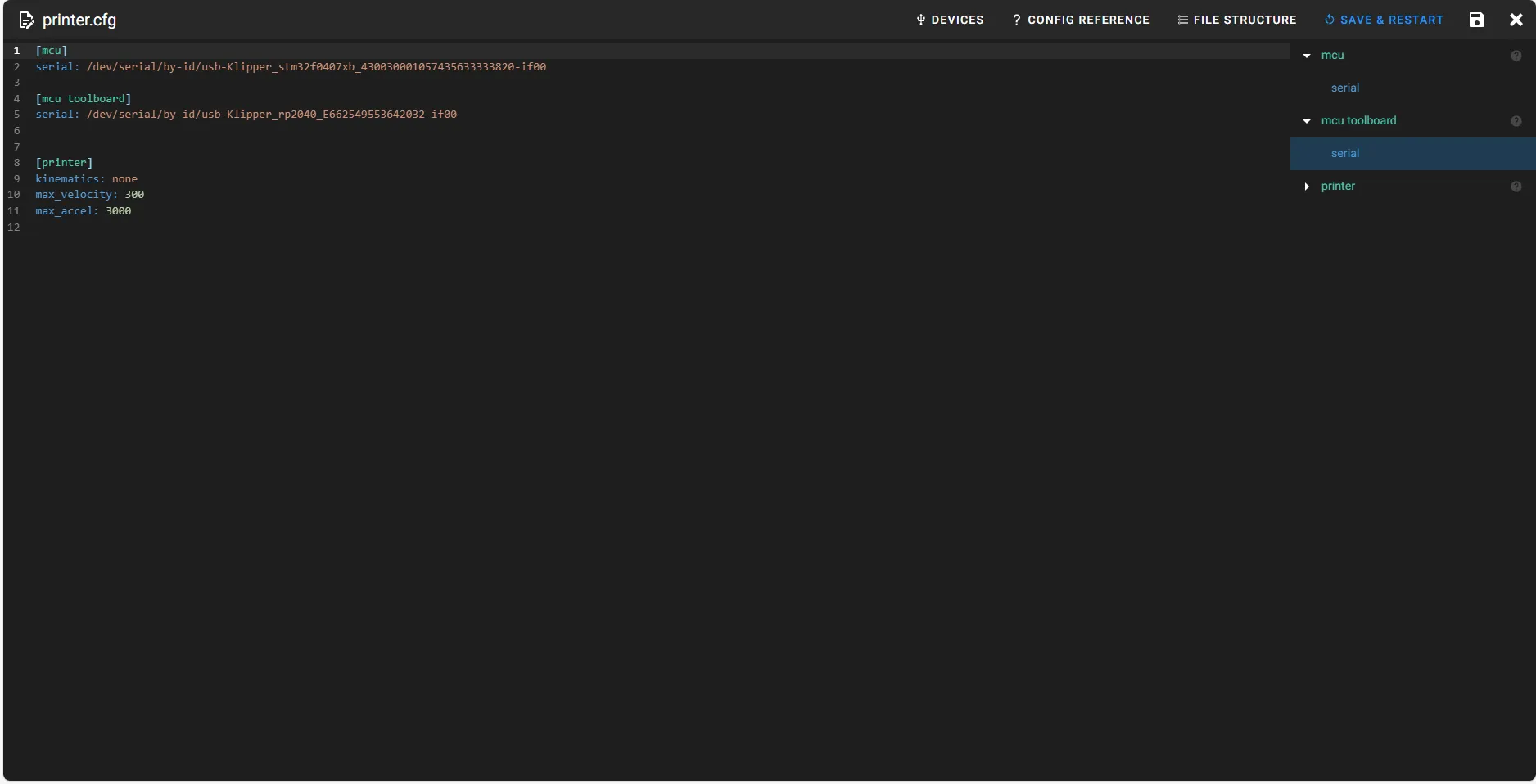
Task: Open the Devices dialog
Action: tap(950, 20)
